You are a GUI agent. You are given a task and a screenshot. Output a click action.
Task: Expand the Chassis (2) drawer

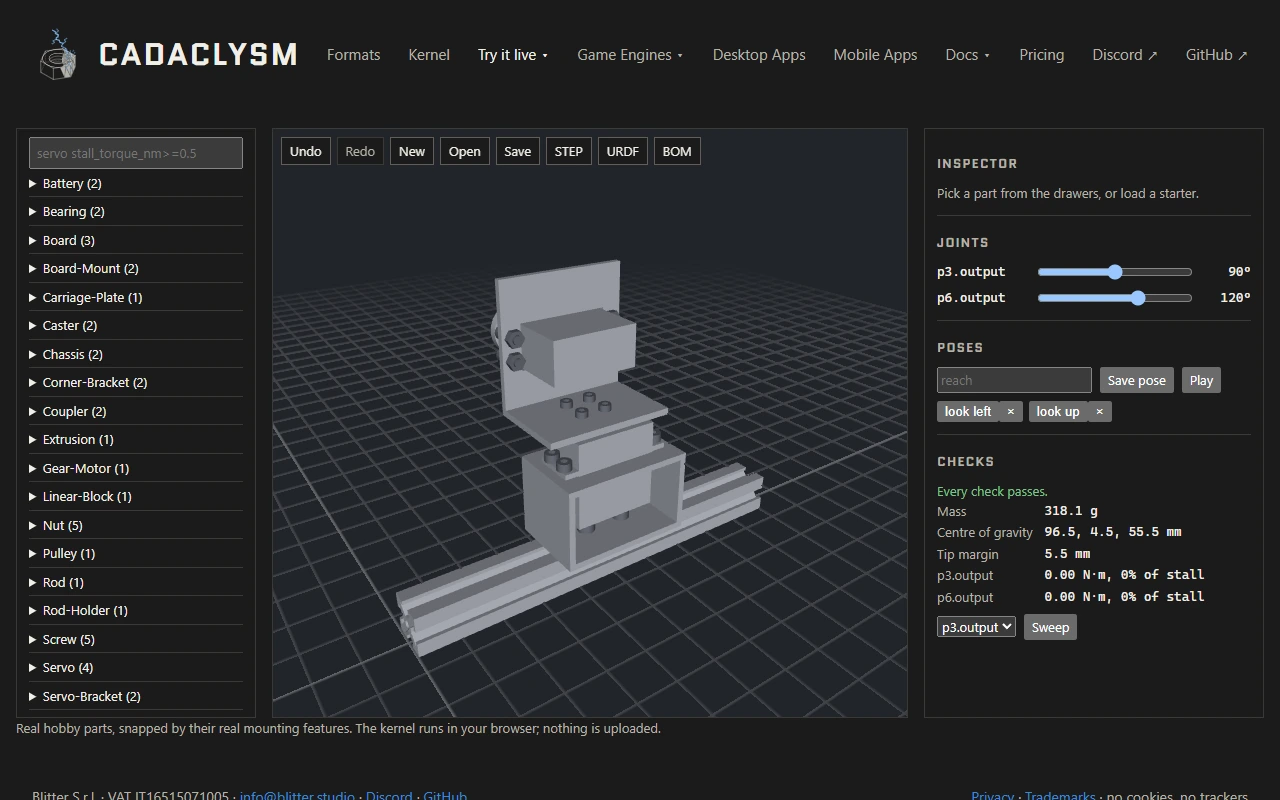coord(135,354)
